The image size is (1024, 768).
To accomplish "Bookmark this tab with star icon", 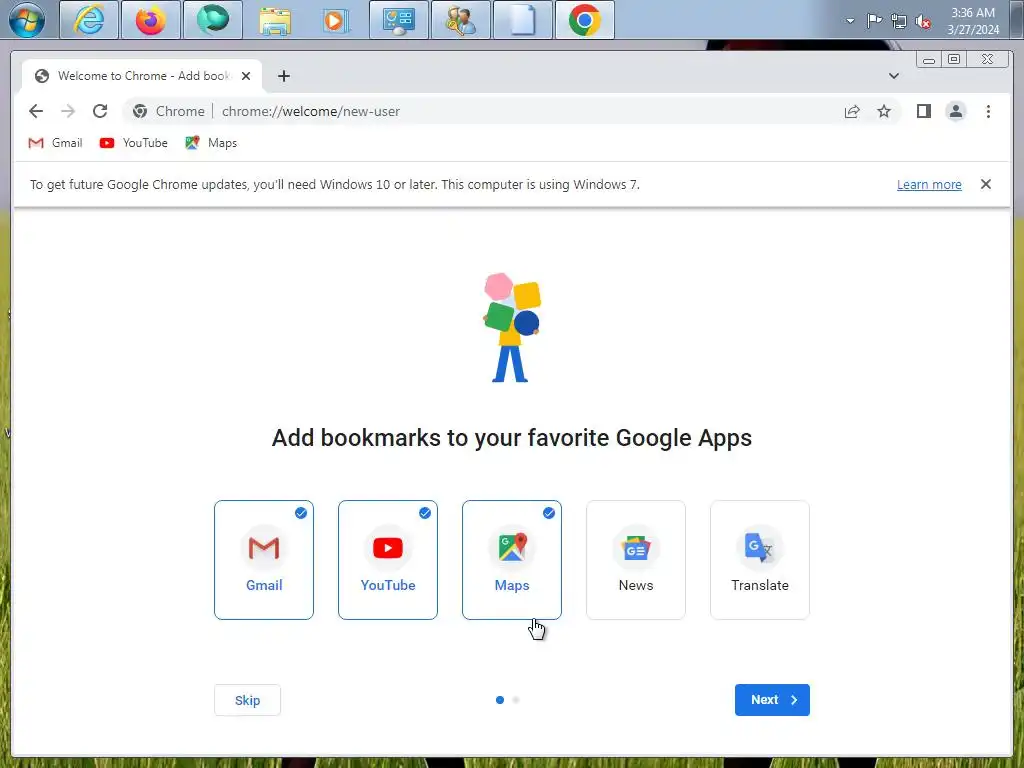I will click(x=884, y=112).
